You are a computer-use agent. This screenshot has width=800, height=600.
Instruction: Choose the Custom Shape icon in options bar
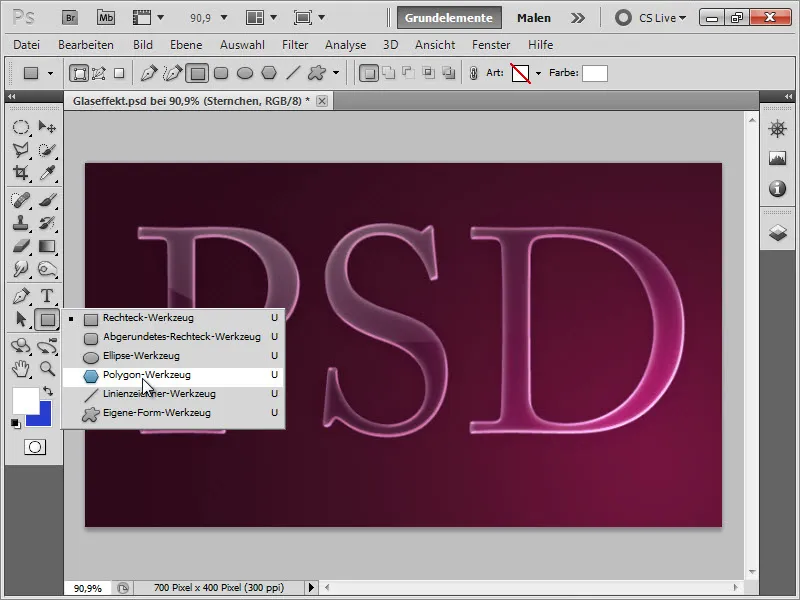click(x=317, y=73)
